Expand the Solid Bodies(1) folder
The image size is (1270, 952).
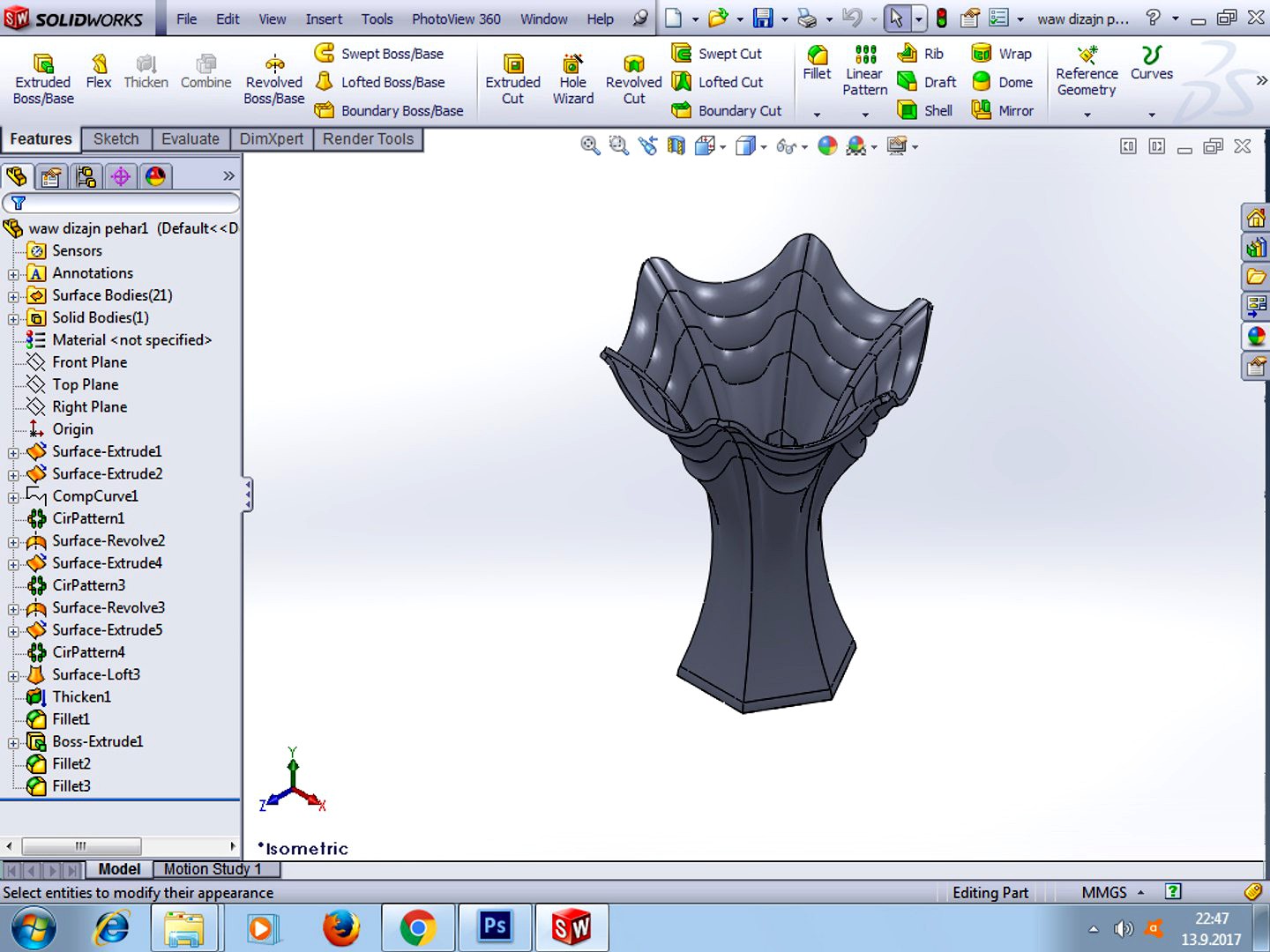(x=13, y=318)
